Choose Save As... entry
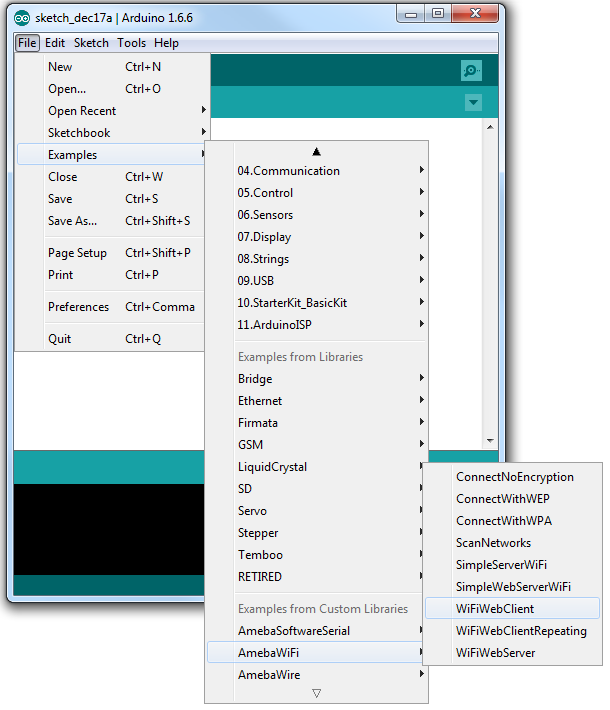 coord(111,221)
